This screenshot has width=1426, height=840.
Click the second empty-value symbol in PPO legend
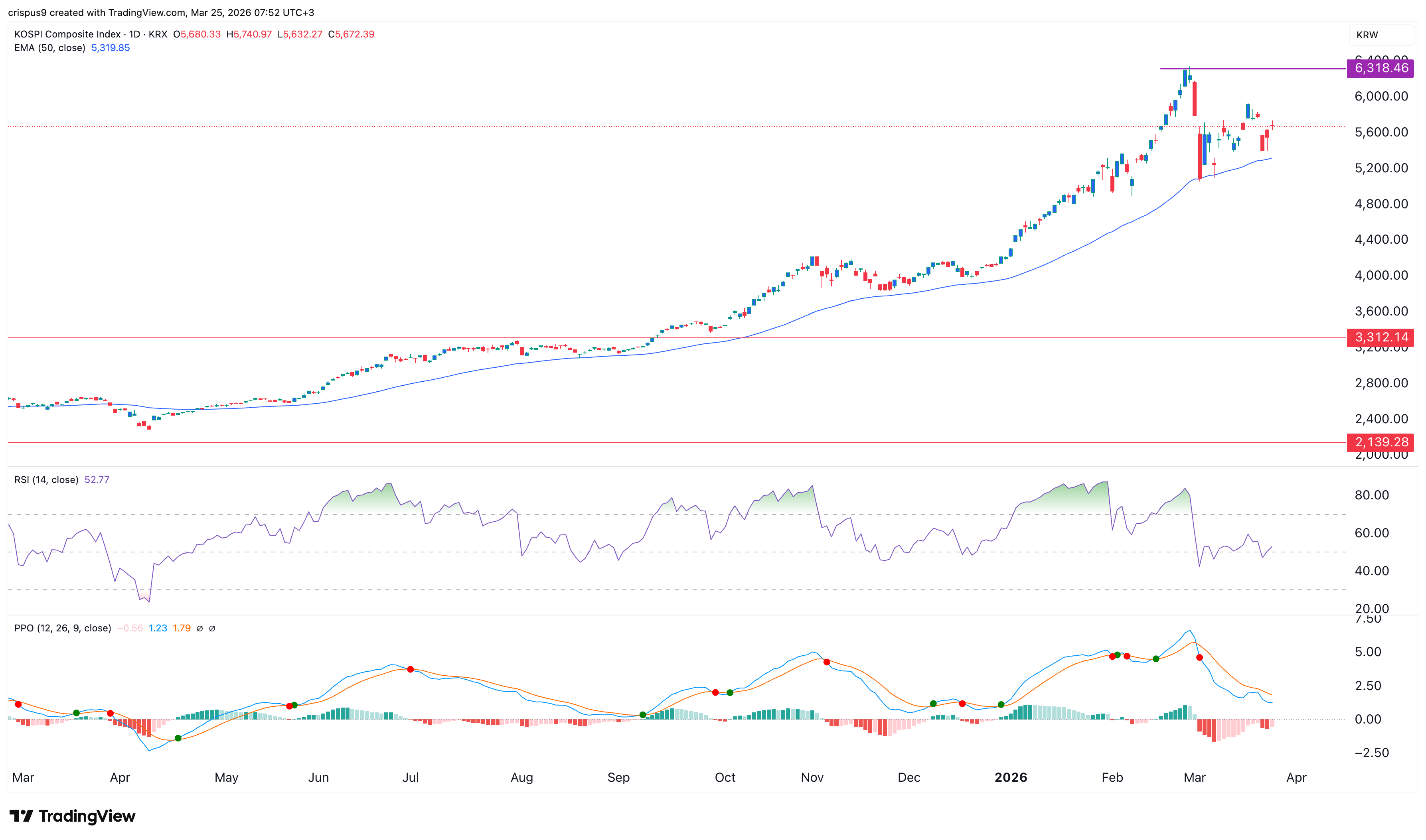[212, 628]
